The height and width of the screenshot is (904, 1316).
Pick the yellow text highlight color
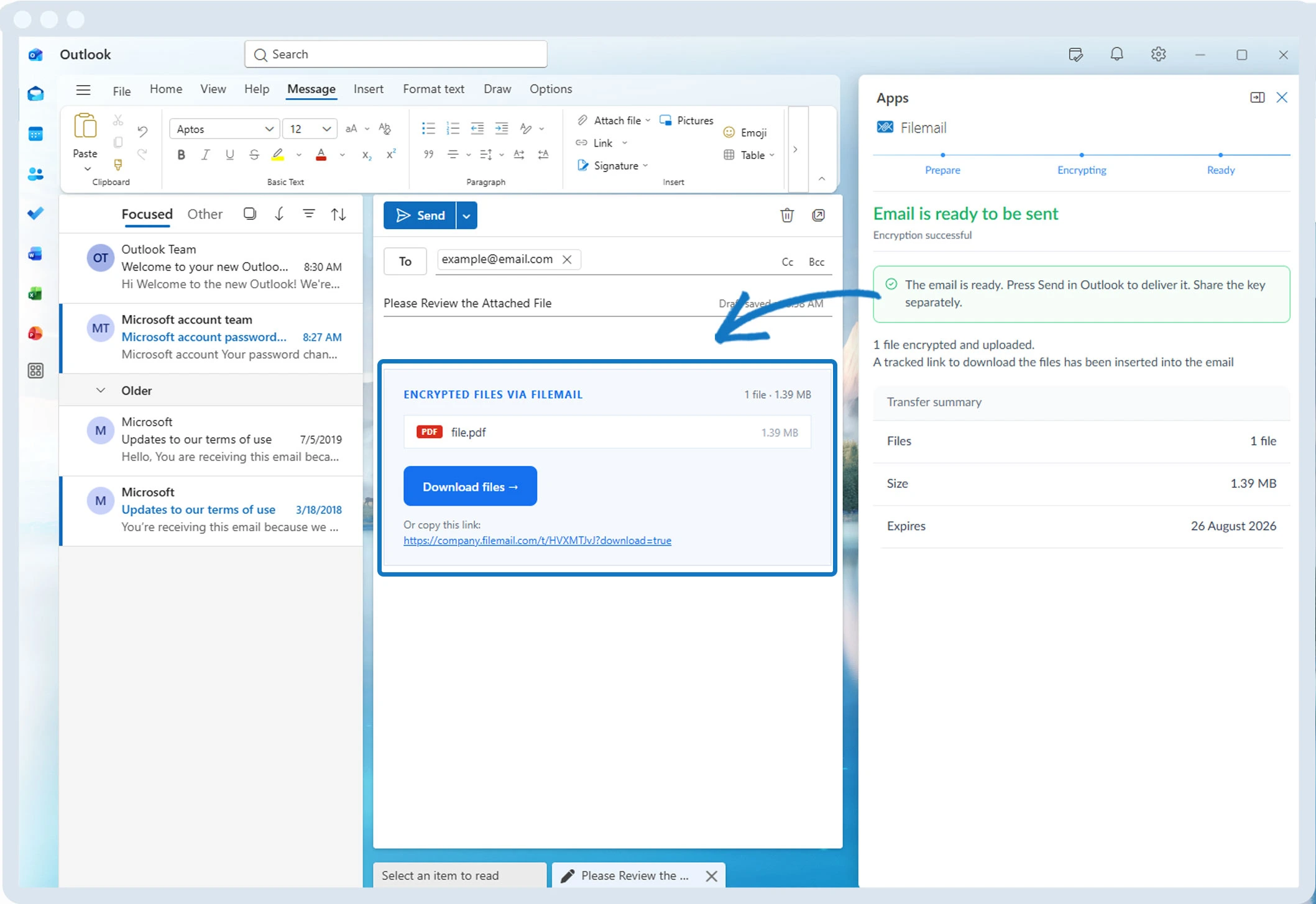coord(278,155)
